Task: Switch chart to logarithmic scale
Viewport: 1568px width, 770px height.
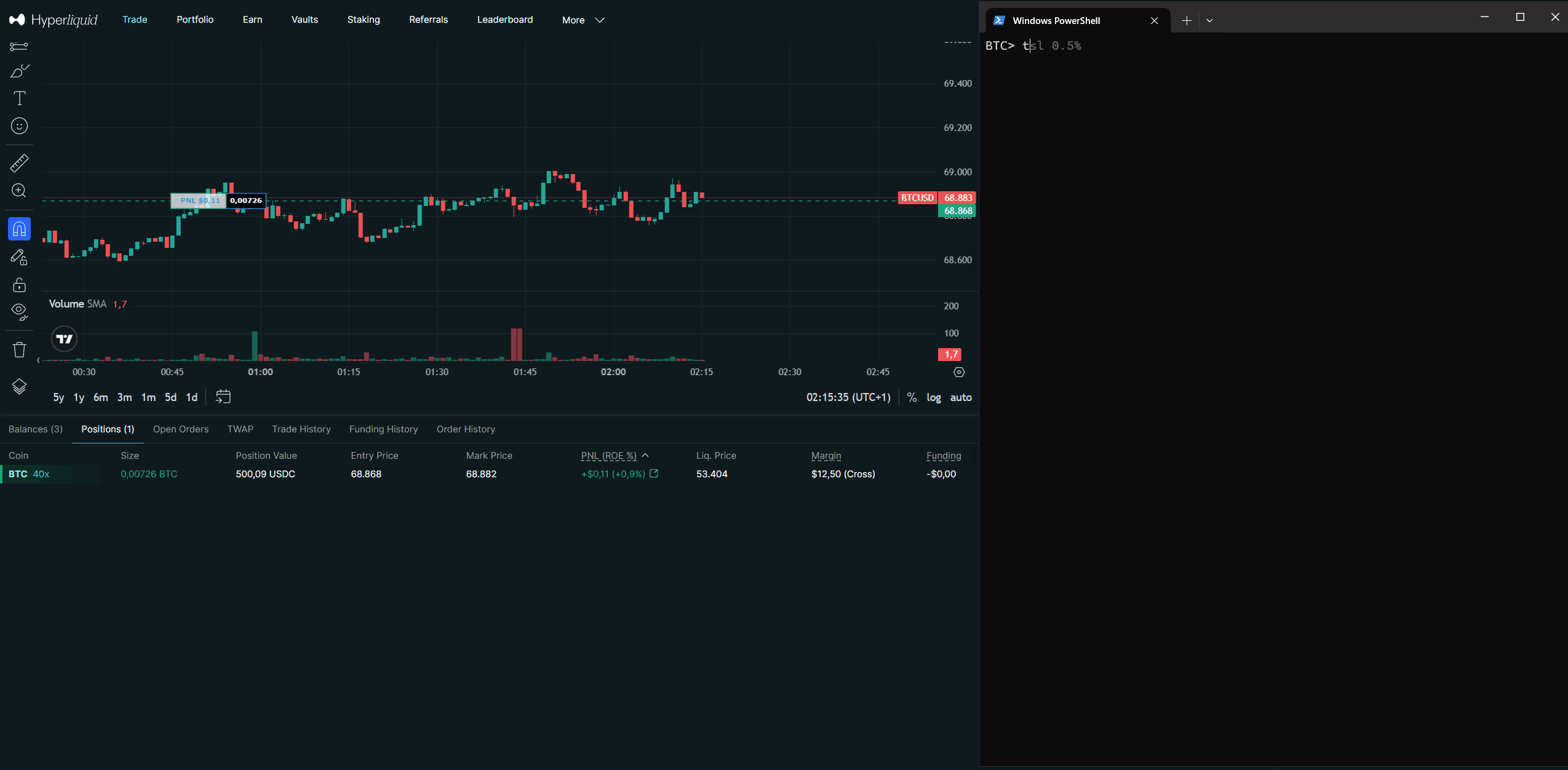Action: point(933,397)
